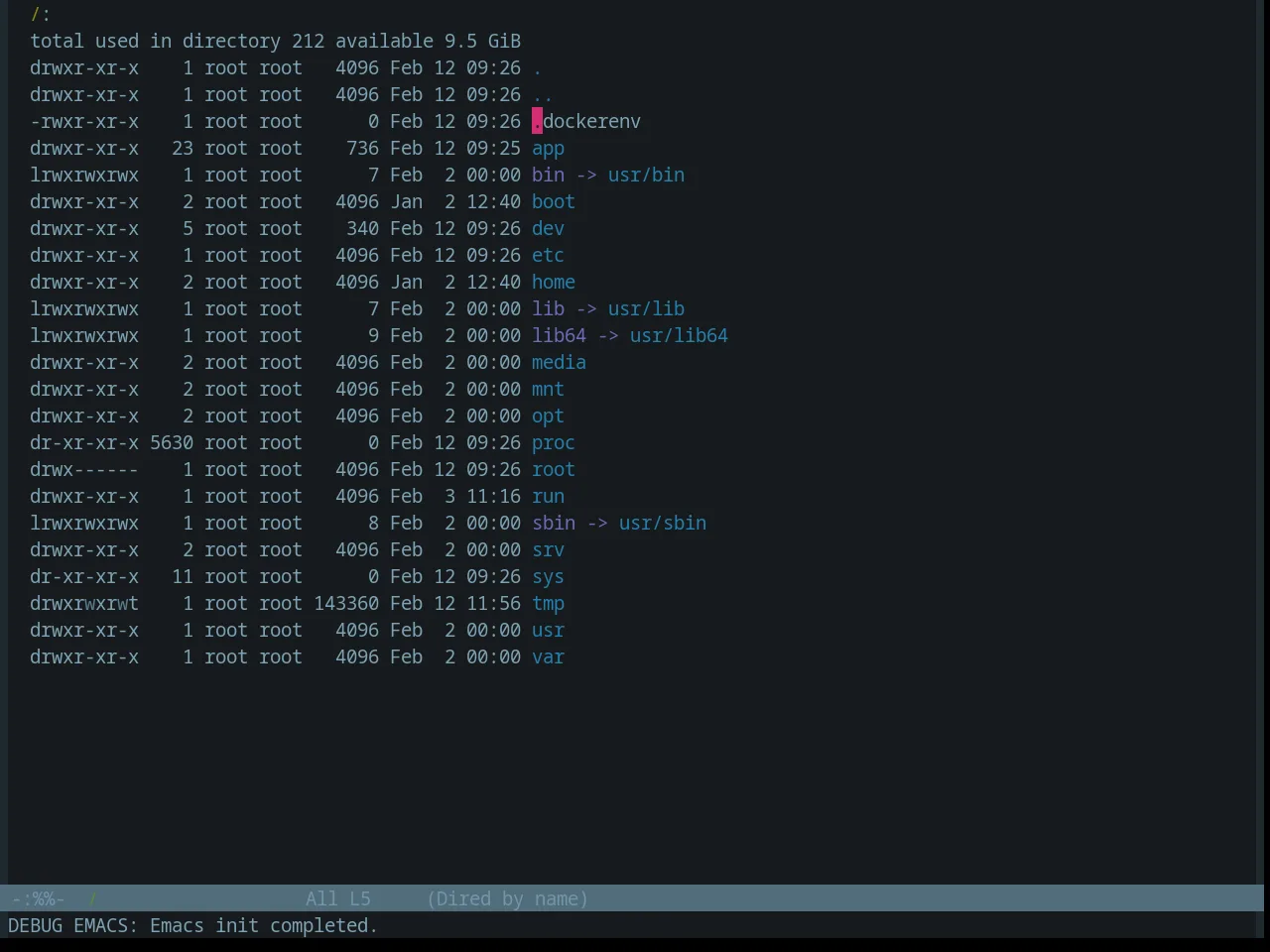Image resolution: width=1270 pixels, height=952 pixels.
Task: Click size 143360 in tmp row
Action: [x=346, y=604]
